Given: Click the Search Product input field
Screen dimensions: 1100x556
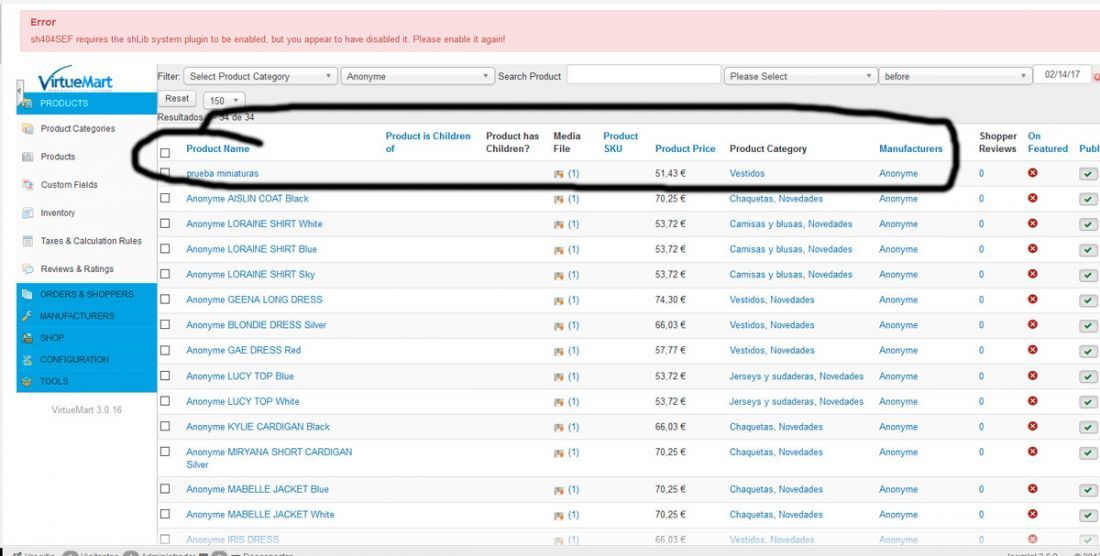Looking at the screenshot, I should 643,75.
